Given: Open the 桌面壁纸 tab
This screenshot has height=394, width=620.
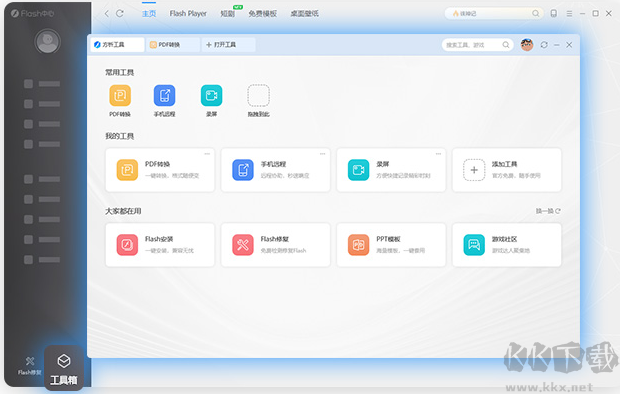Looking at the screenshot, I should pos(304,13).
